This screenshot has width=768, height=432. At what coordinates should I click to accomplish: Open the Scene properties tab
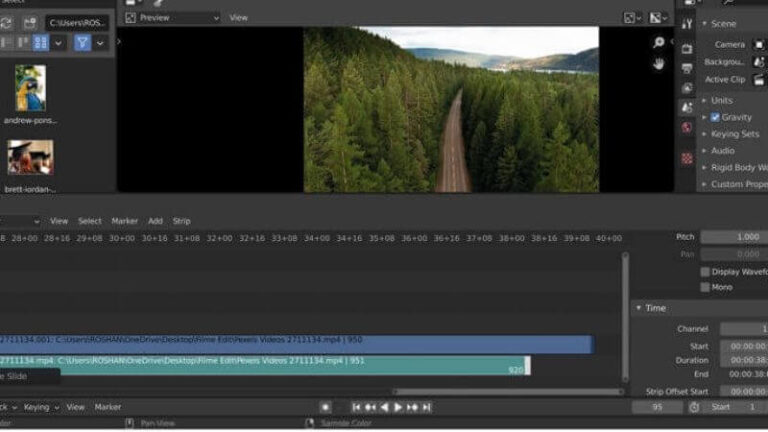(687, 108)
